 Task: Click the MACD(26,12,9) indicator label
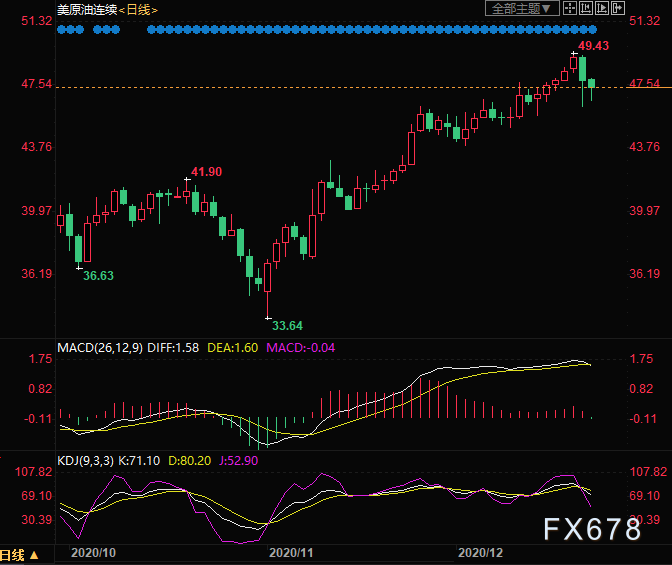(100, 348)
